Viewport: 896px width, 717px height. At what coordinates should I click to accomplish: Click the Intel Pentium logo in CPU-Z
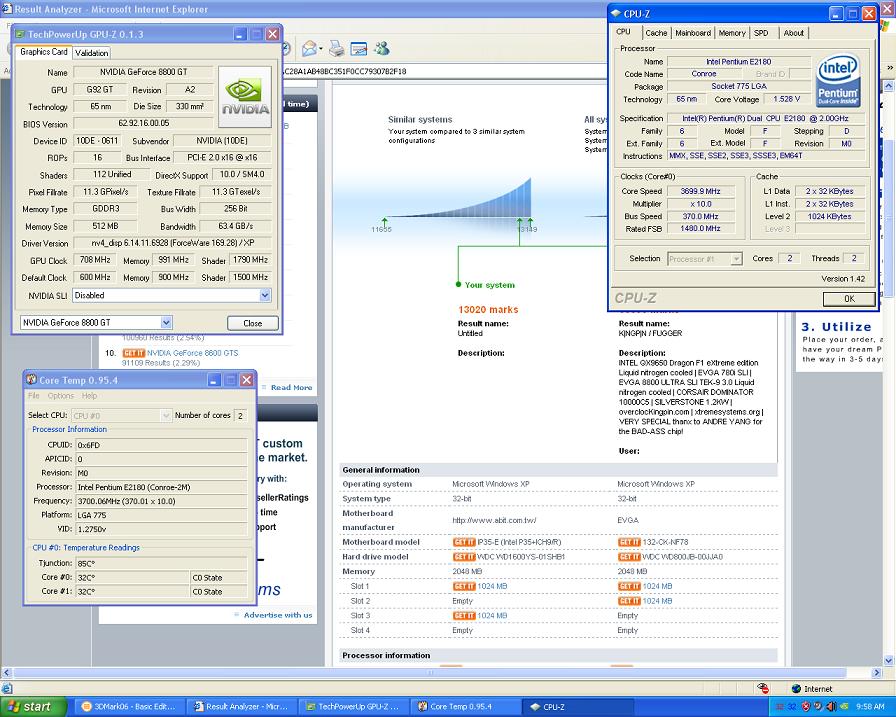pos(838,80)
